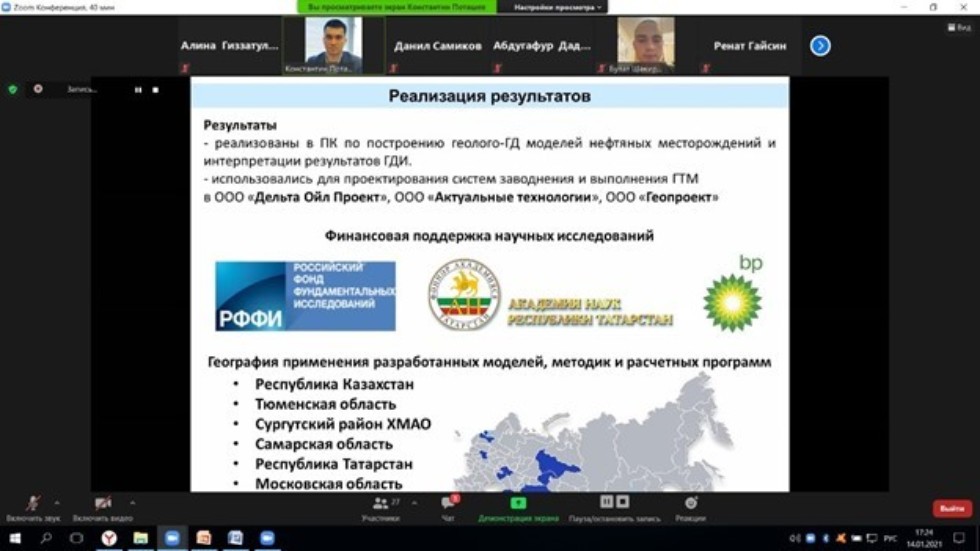The image size is (980, 551).
Task: Select Константин Поташев video thumbnail
Action: pyautogui.click(x=333, y=46)
